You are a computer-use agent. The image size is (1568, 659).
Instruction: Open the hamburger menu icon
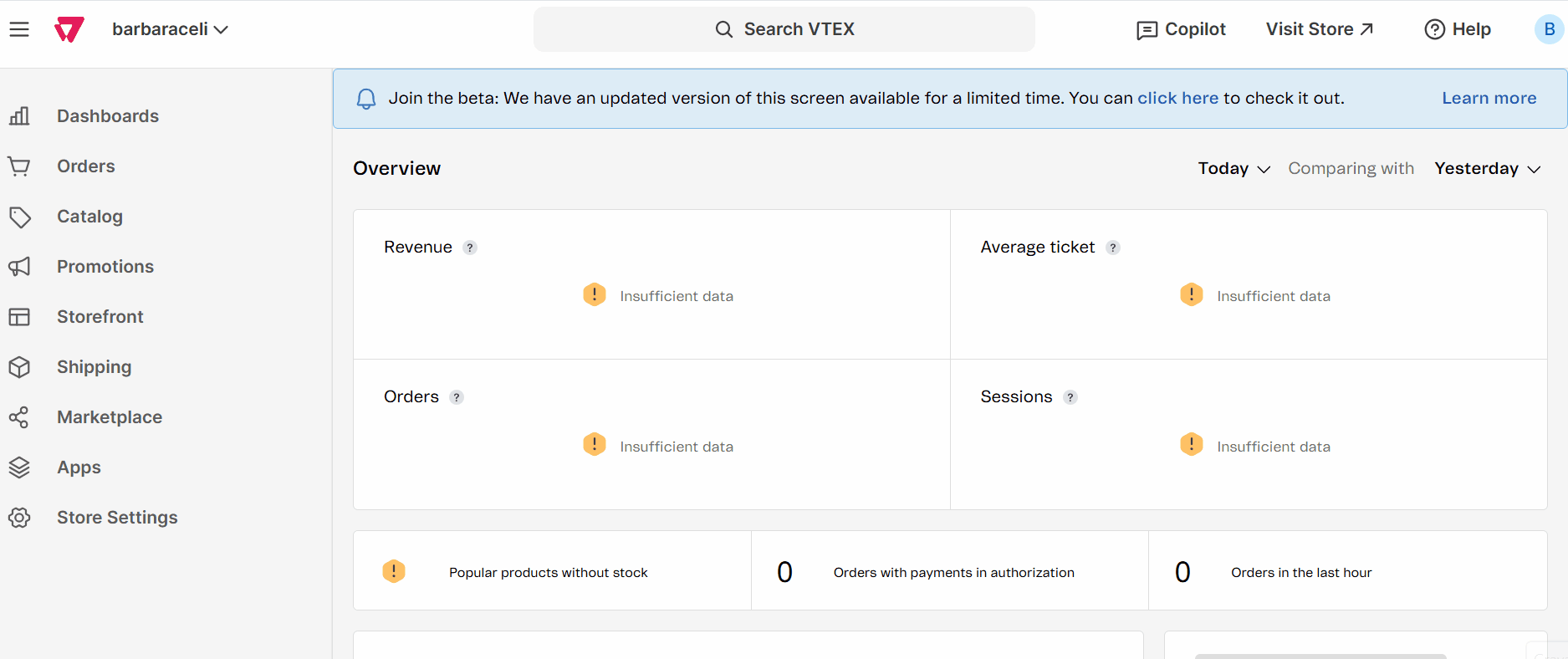[x=19, y=29]
